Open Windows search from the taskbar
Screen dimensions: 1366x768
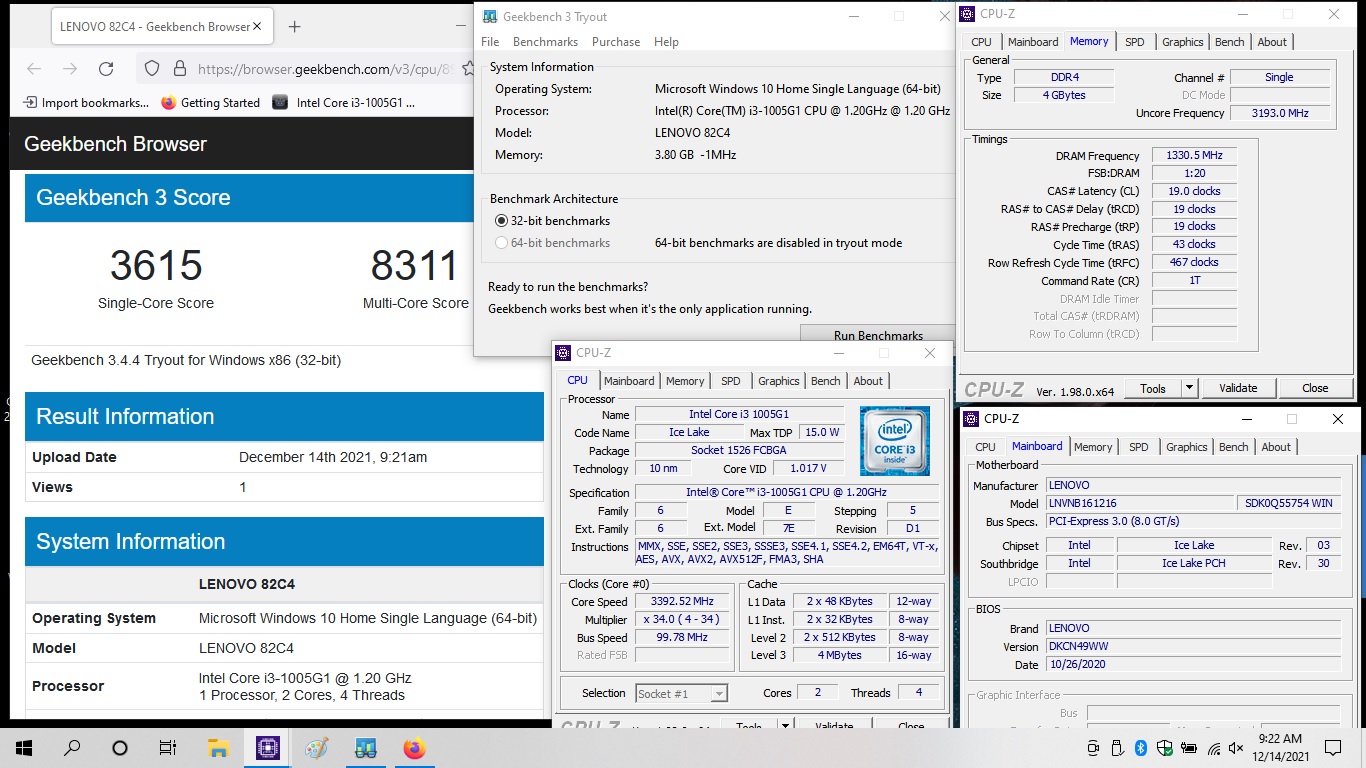pyautogui.click(x=72, y=748)
